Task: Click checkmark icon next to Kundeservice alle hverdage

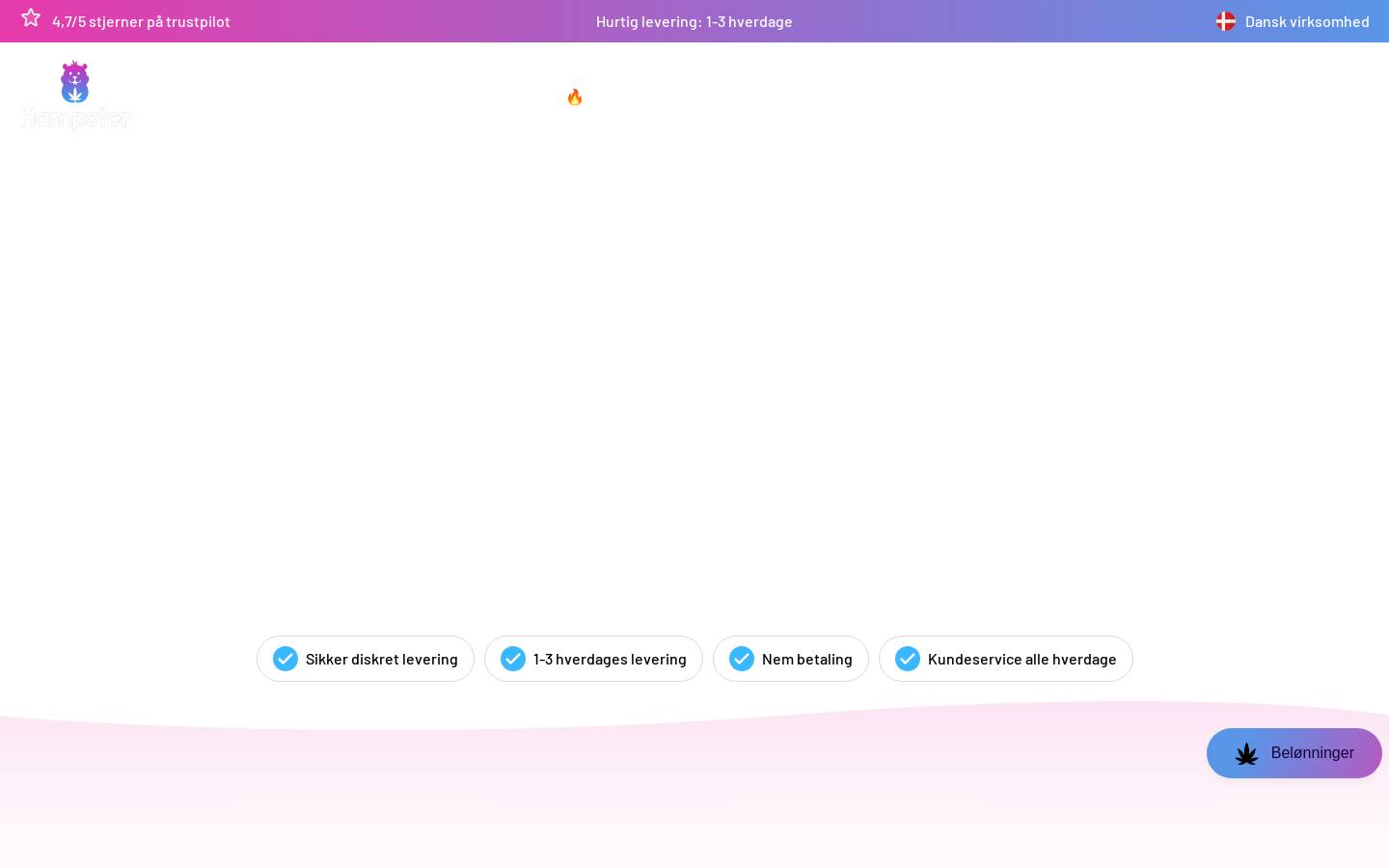Action: click(x=908, y=659)
